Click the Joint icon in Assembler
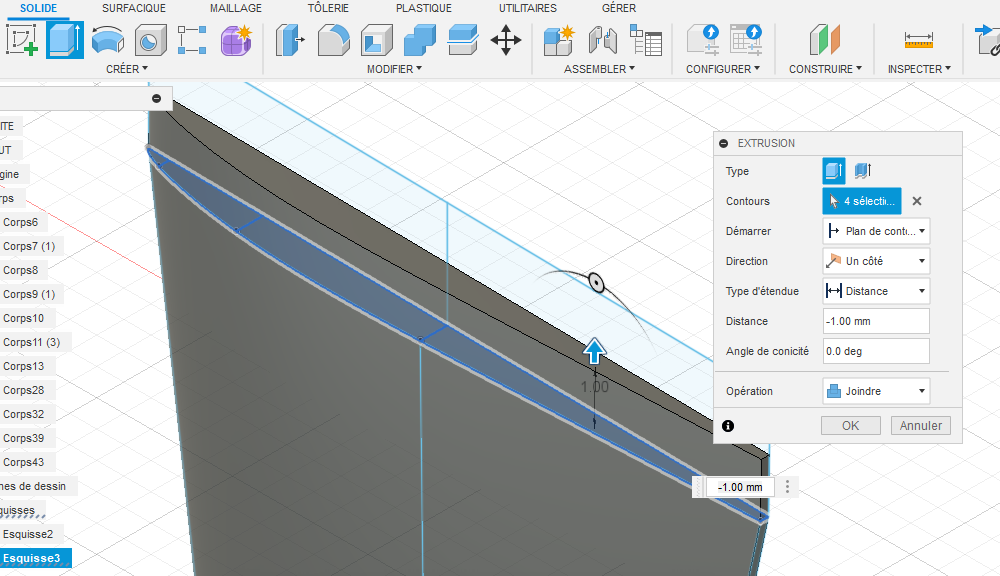This screenshot has width=1000, height=576. pos(602,41)
